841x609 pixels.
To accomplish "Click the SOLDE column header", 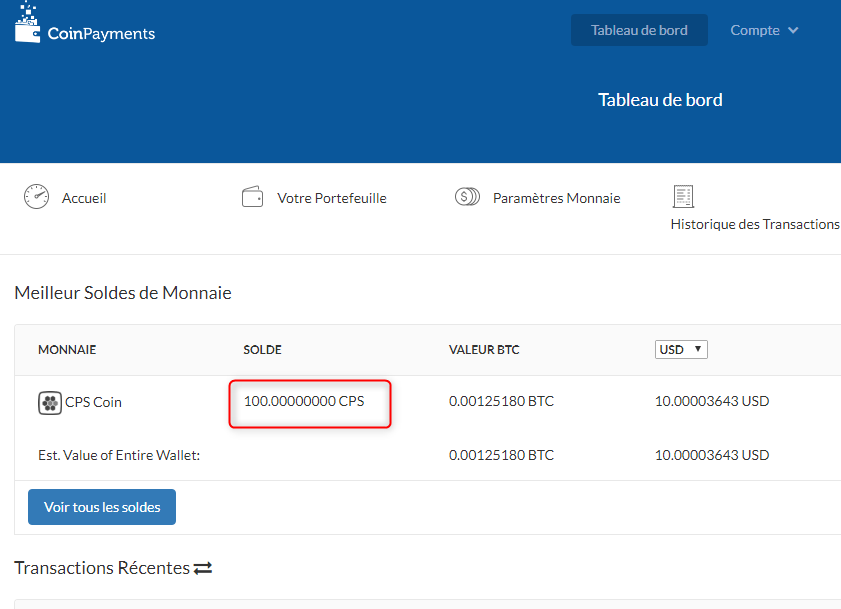I will (x=262, y=350).
